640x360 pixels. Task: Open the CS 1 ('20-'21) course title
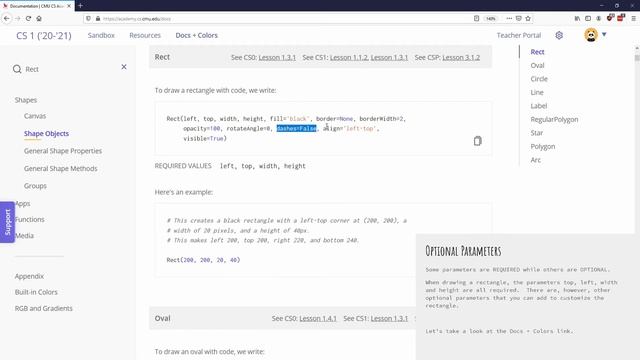44,36
